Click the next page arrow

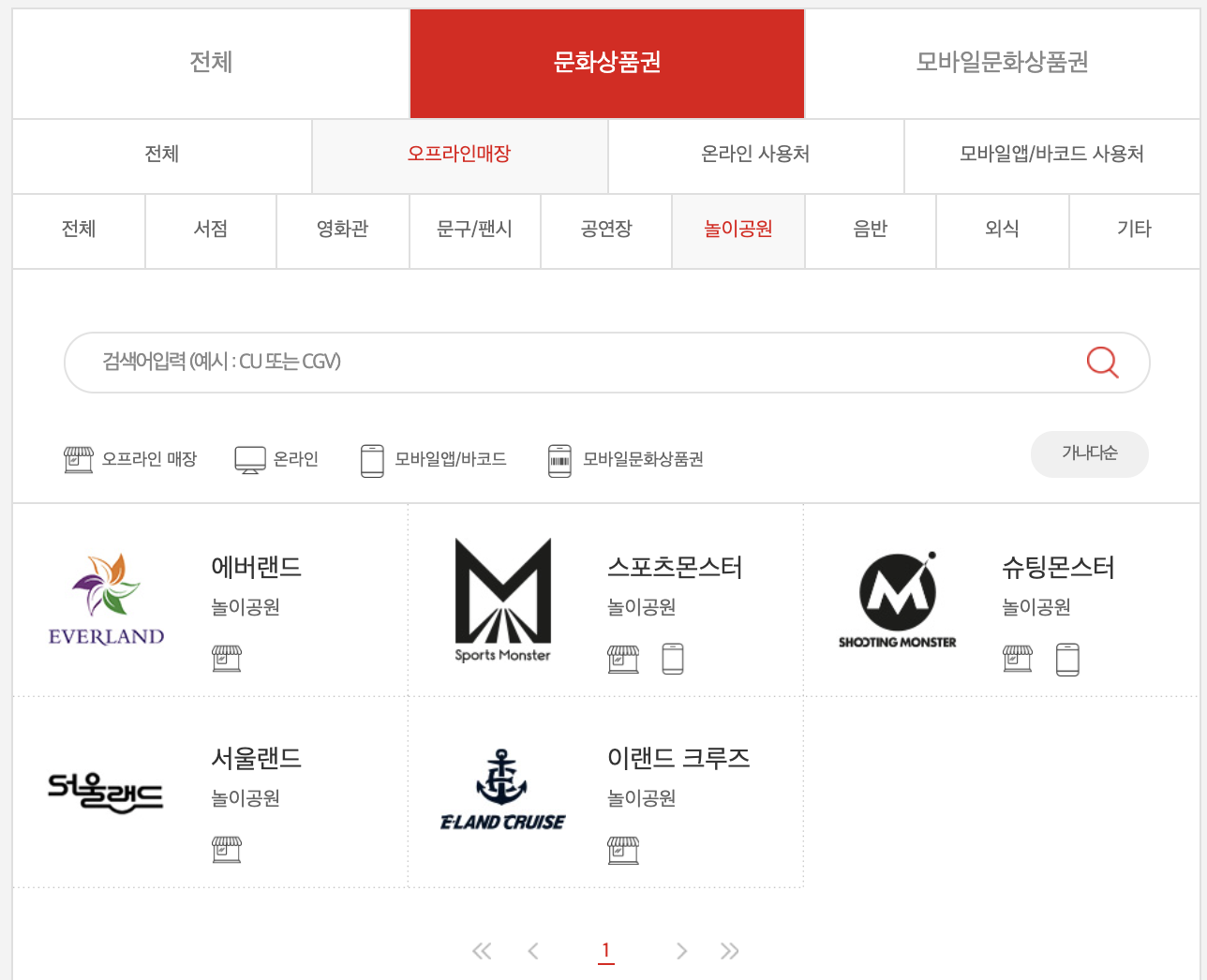pyautogui.click(x=681, y=950)
